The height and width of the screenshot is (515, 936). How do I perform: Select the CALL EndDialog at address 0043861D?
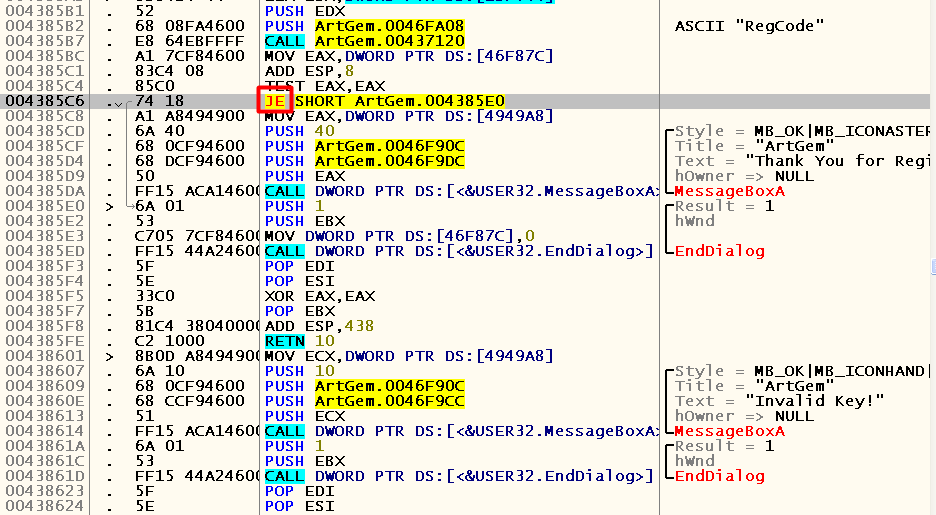pos(459,476)
